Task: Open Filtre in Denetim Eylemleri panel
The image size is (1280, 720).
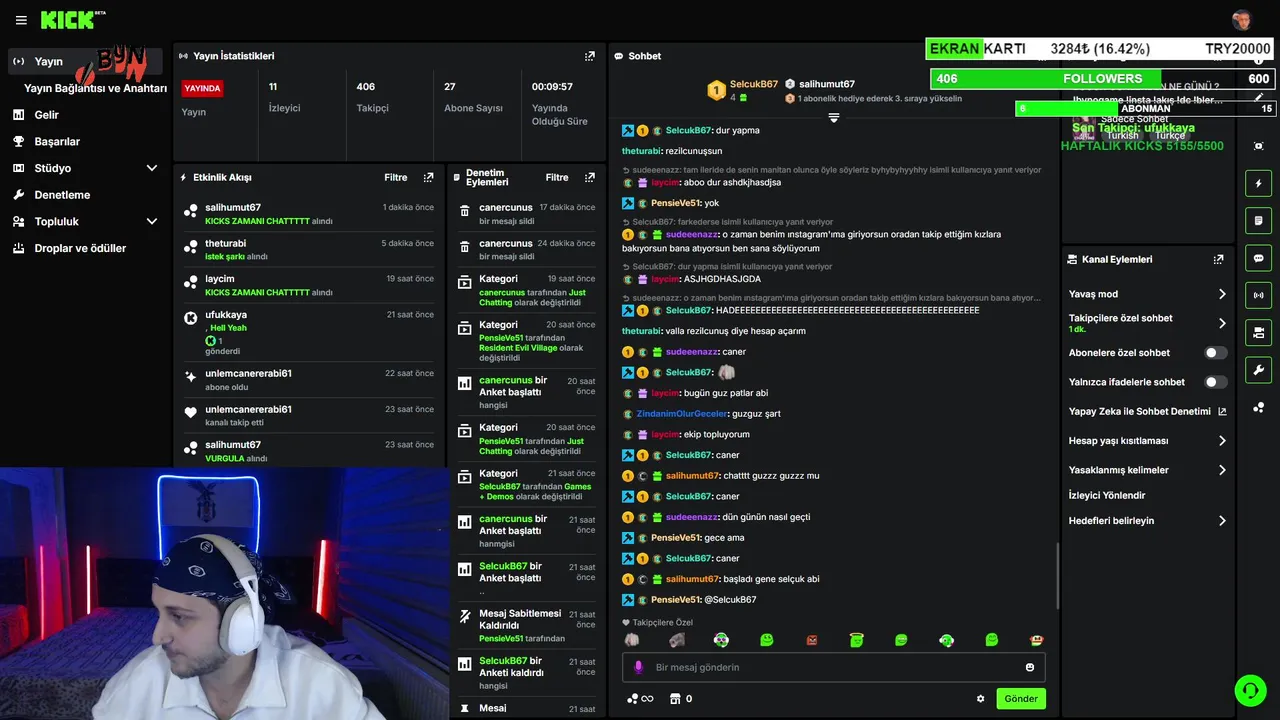Action: tap(557, 177)
